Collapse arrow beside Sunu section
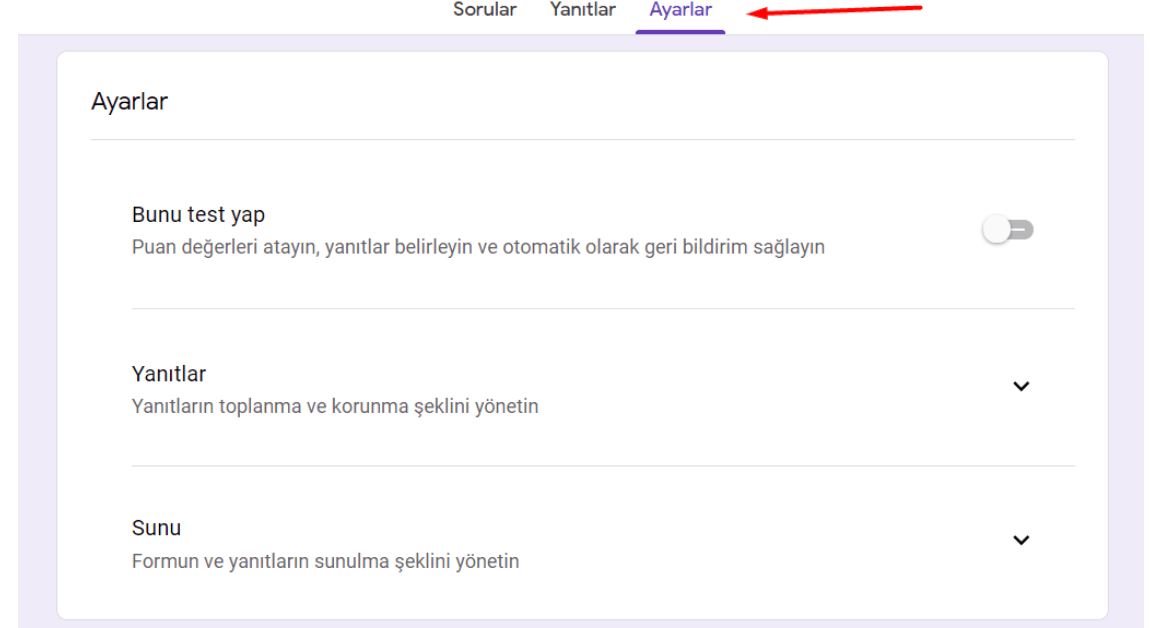This screenshot has width=1150, height=628. [x=1022, y=540]
